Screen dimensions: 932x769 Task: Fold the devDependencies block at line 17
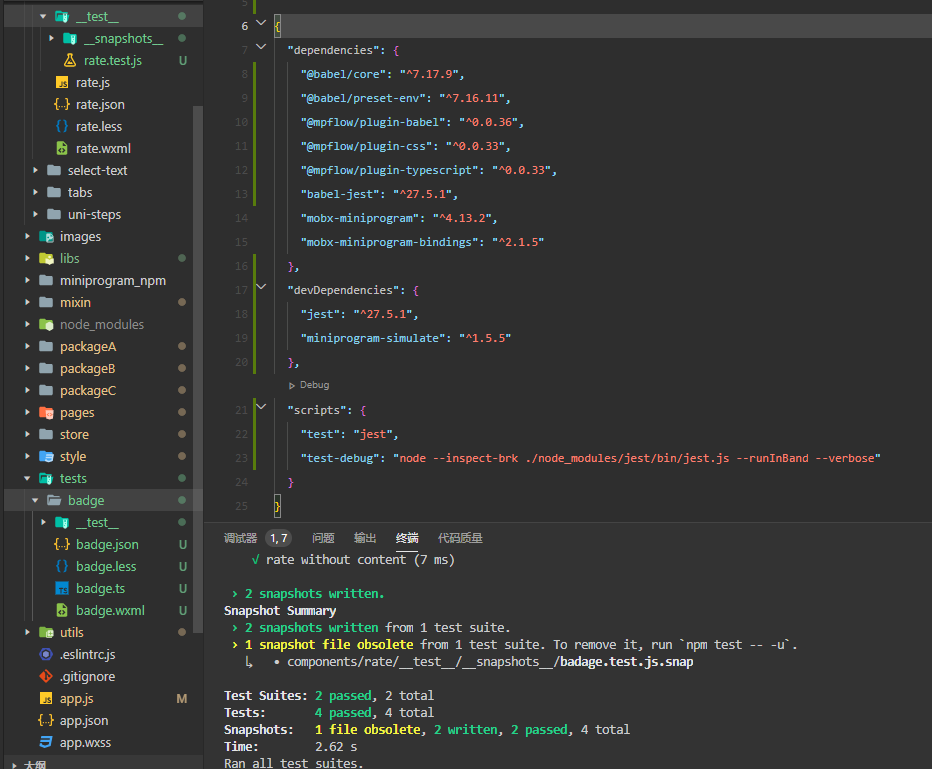tap(261, 286)
